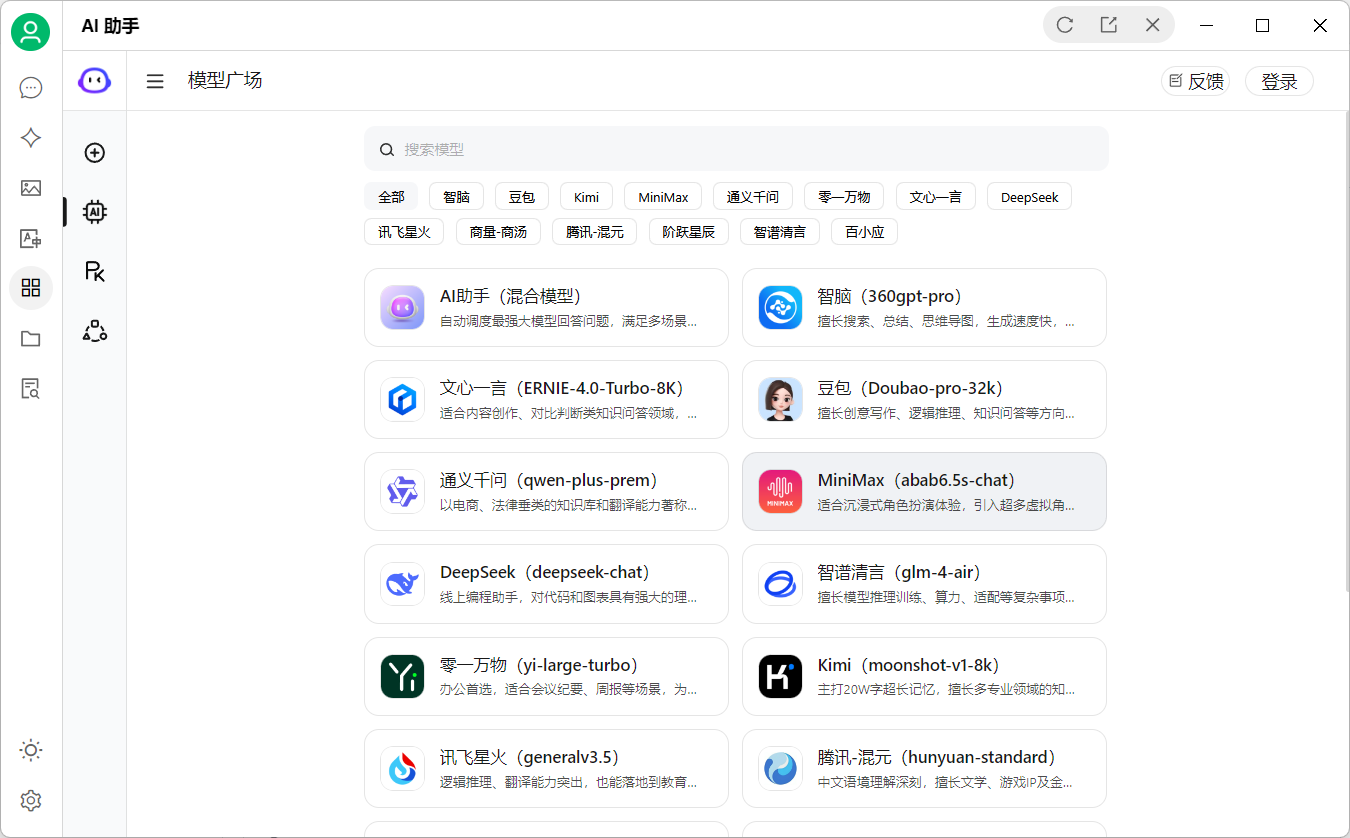Start a new chat with the plus icon

[93, 152]
